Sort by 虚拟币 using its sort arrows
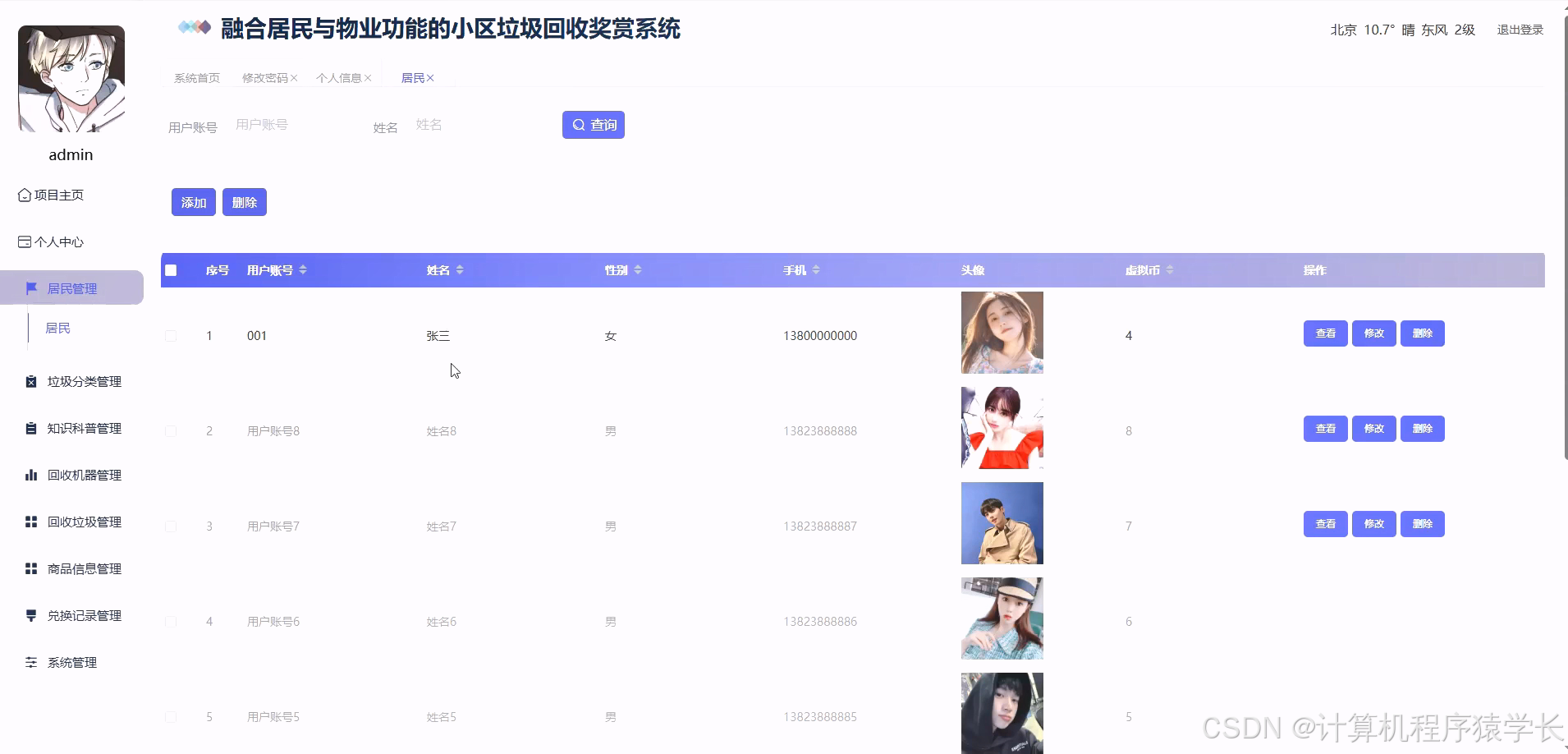 [1170, 269]
